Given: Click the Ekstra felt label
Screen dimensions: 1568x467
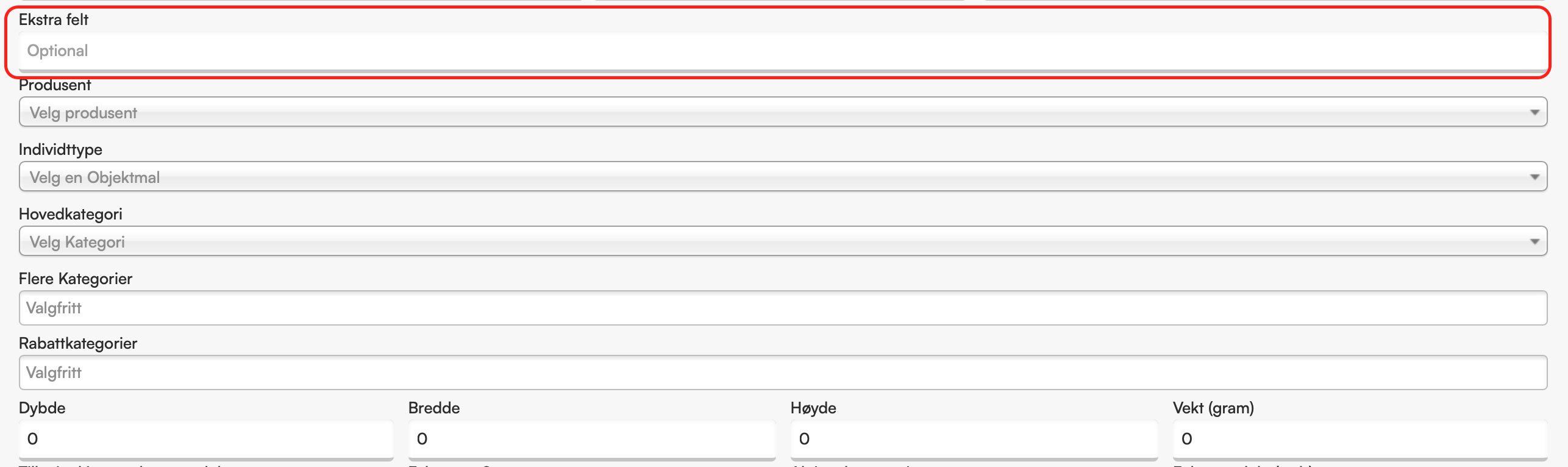Looking at the screenshot, I should click(x=54, y=20).
